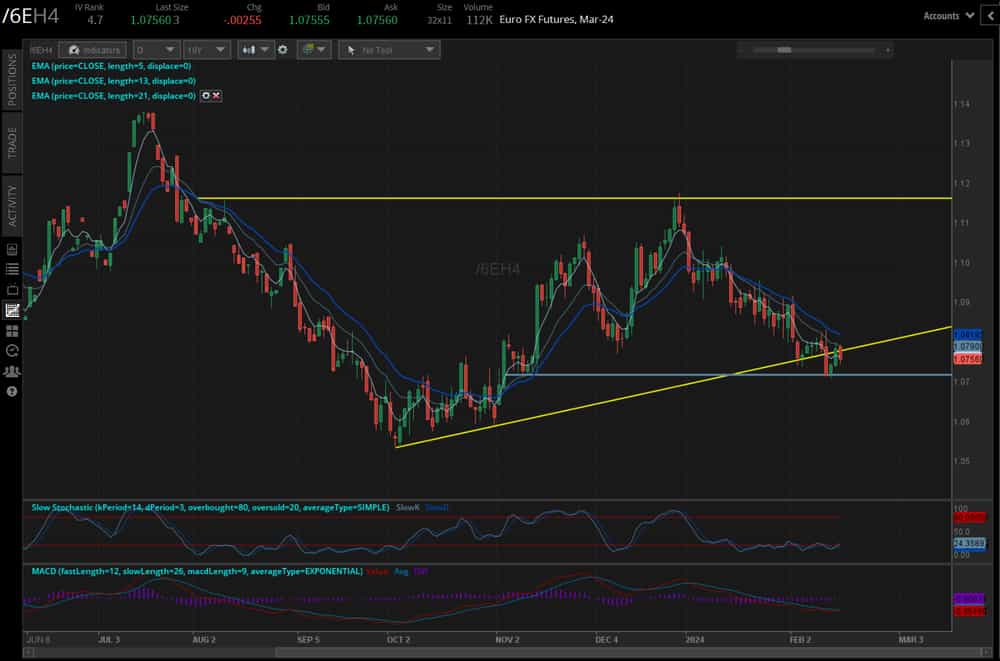Click the blue EMA price bubble on axis
The image size is (1000, 661).
click(967, 334)
